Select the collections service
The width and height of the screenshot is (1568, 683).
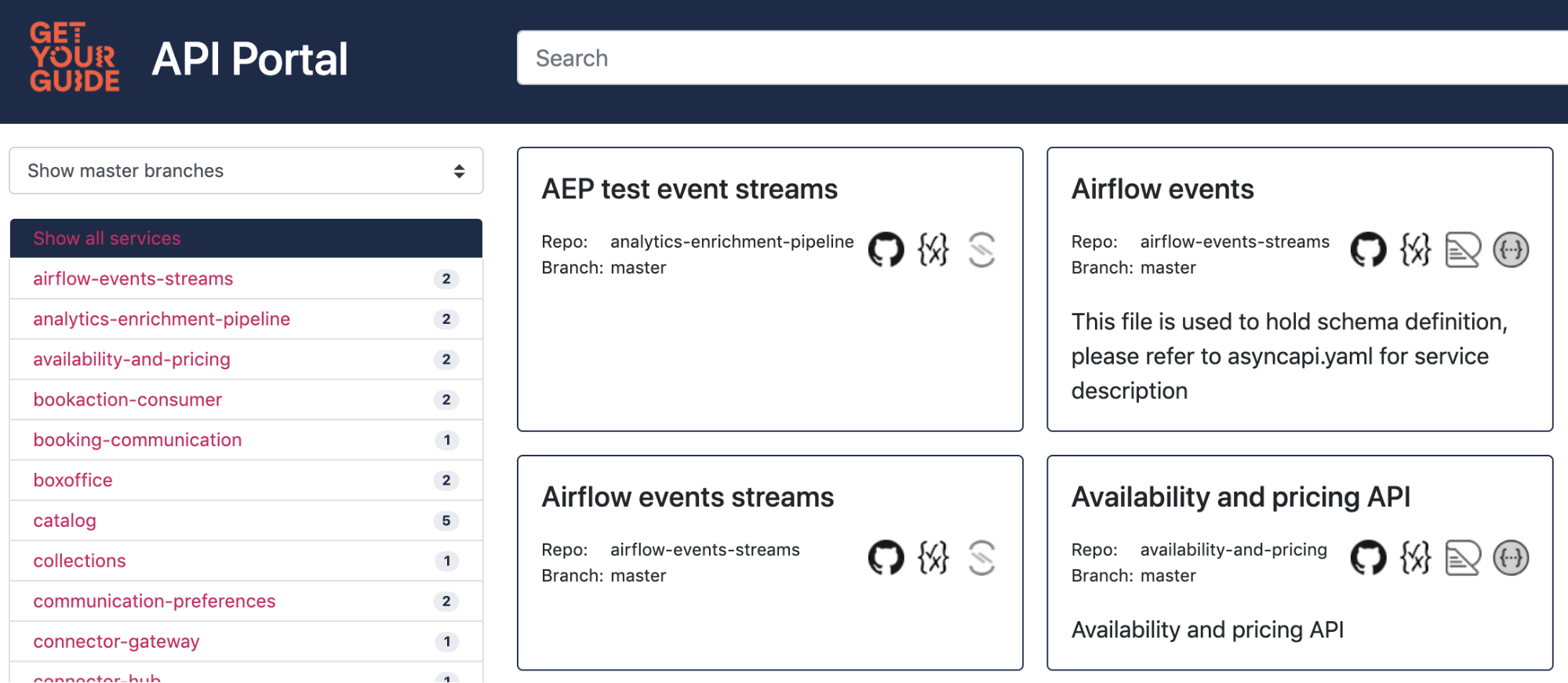tap(246, 561)
